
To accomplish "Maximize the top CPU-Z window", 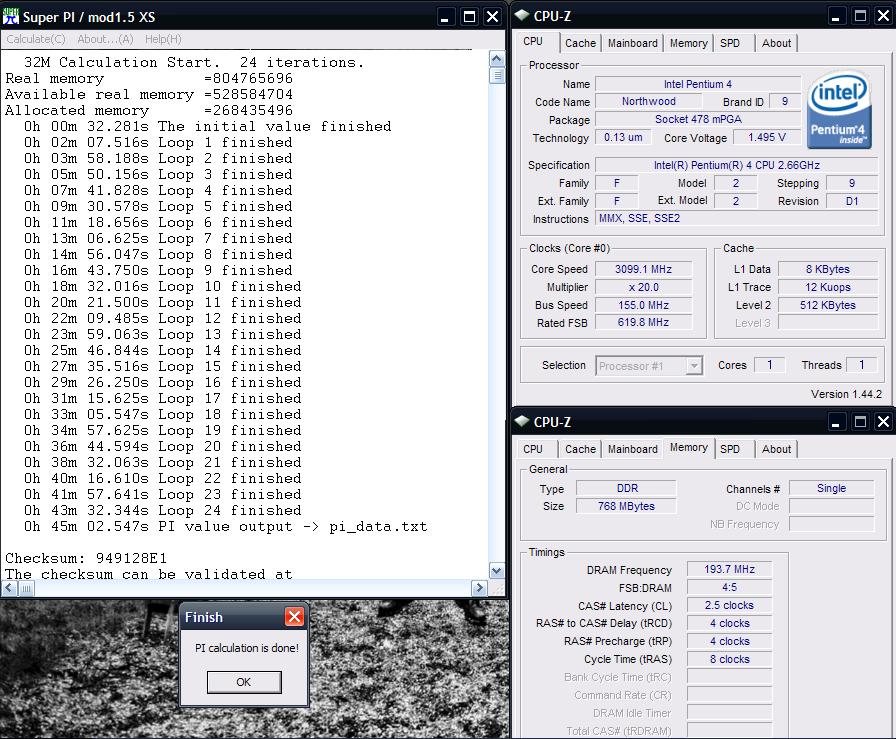I will (x=859, y=16).
